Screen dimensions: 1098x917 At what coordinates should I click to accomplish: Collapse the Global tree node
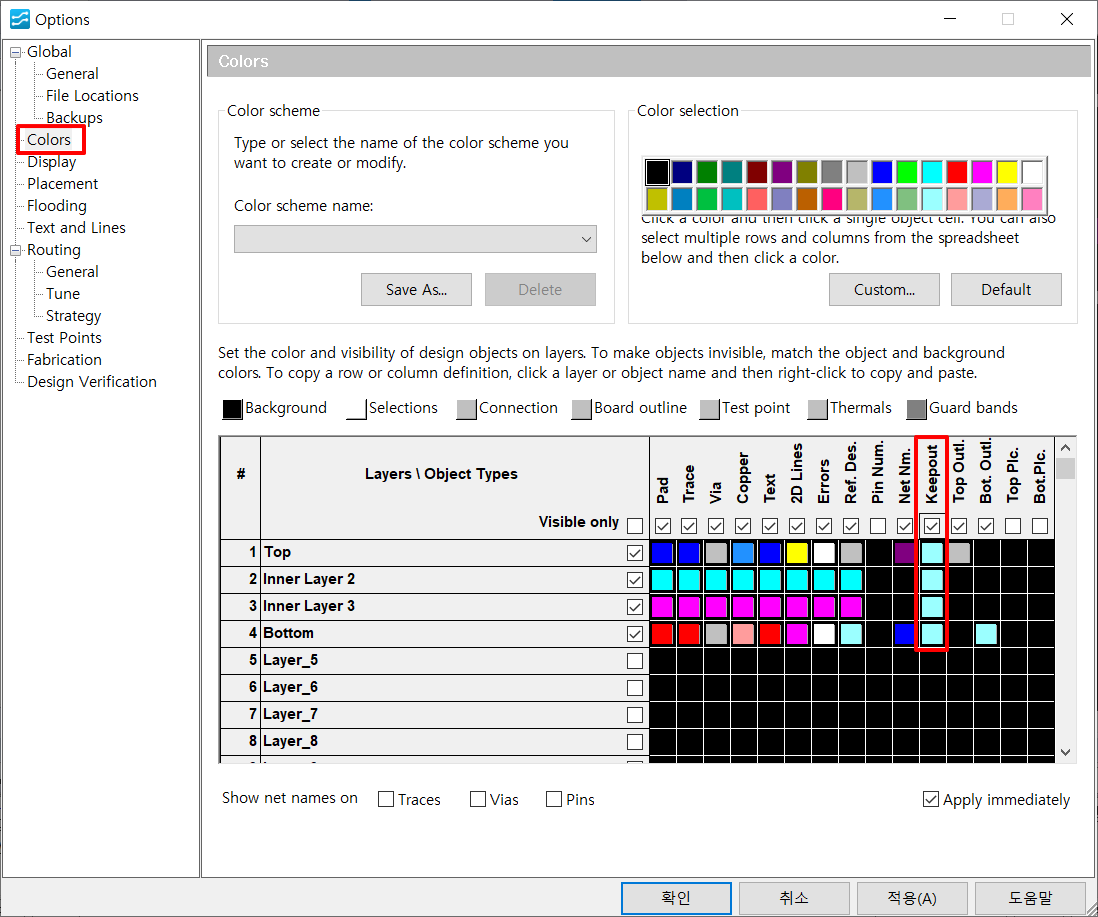pyautogui.click(x=16, y=52)
